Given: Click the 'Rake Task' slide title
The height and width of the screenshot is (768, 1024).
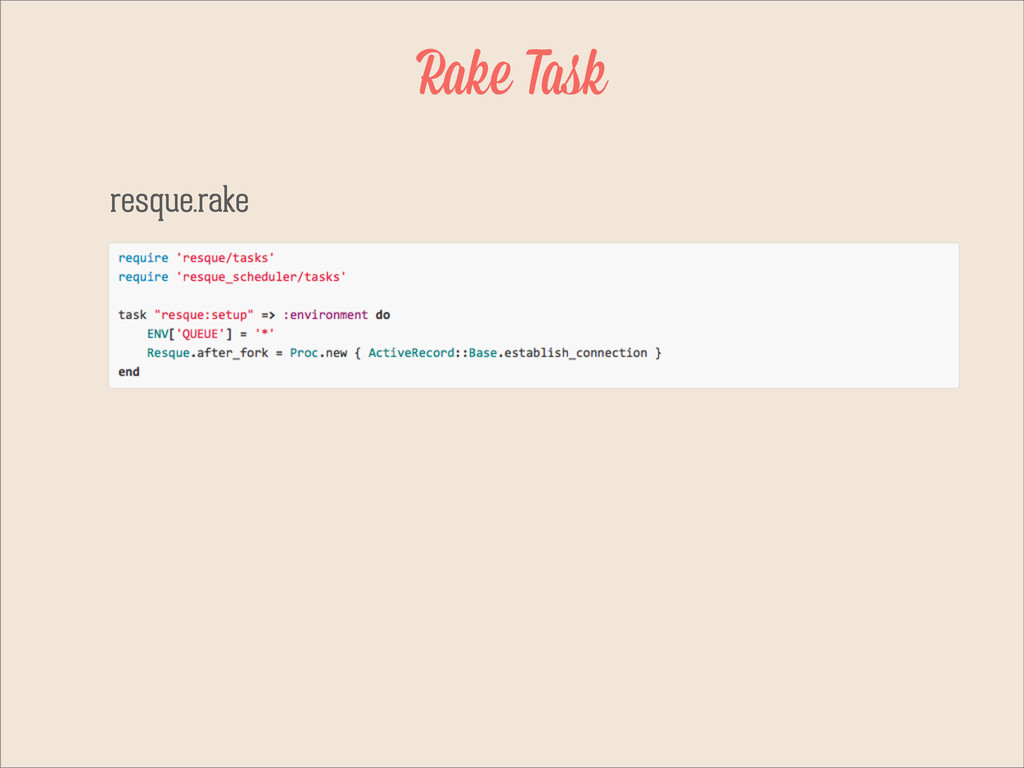Looking at the screenshot, I should [512, 72].
